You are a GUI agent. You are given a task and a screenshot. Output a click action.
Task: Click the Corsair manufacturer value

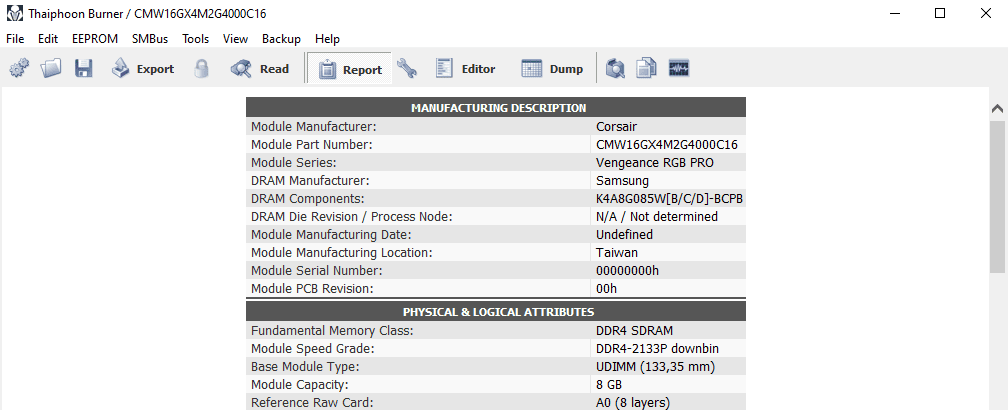(616, 127)
